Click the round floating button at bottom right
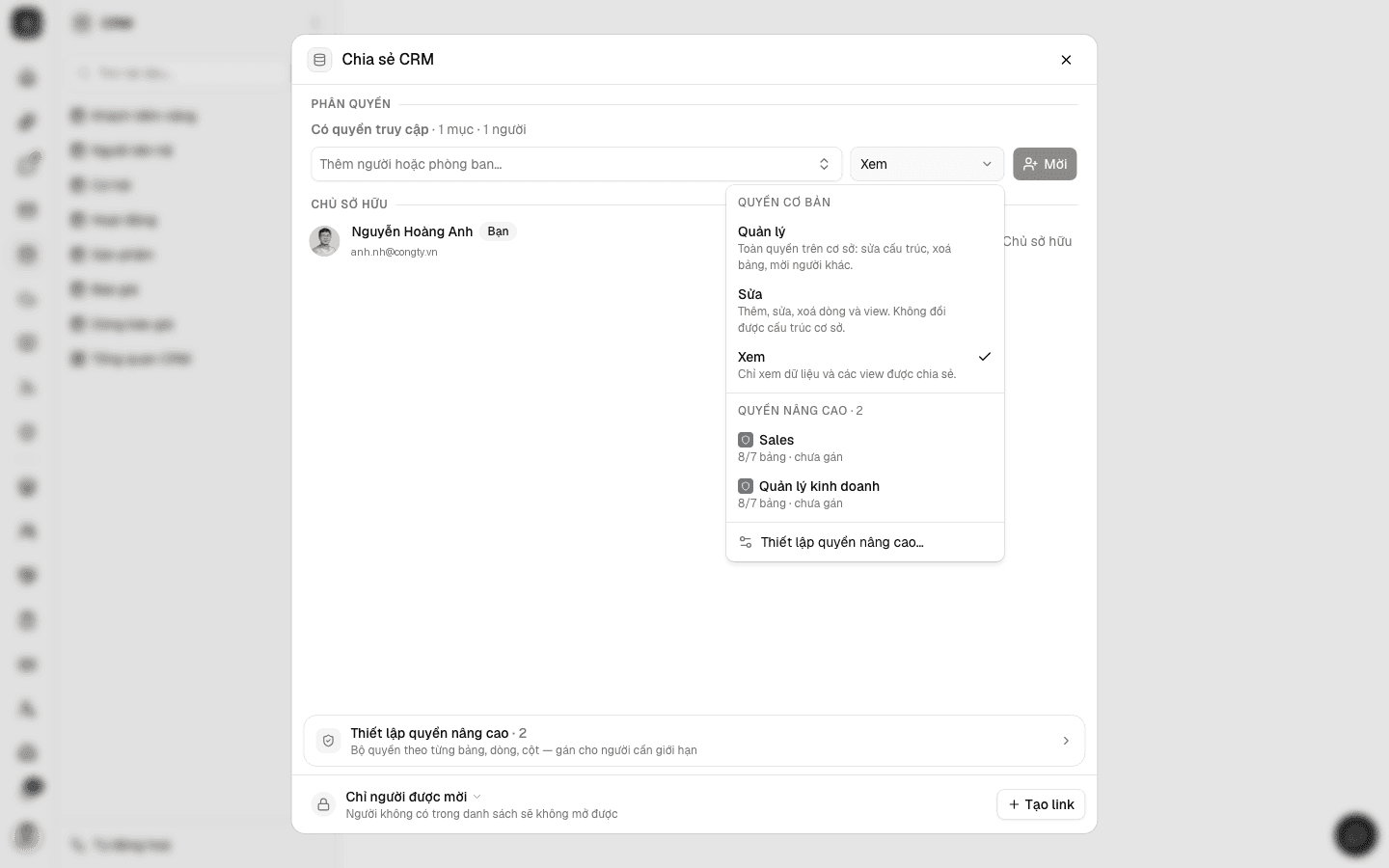The height and width of the screenshot is (868, 1389). 1355,834
